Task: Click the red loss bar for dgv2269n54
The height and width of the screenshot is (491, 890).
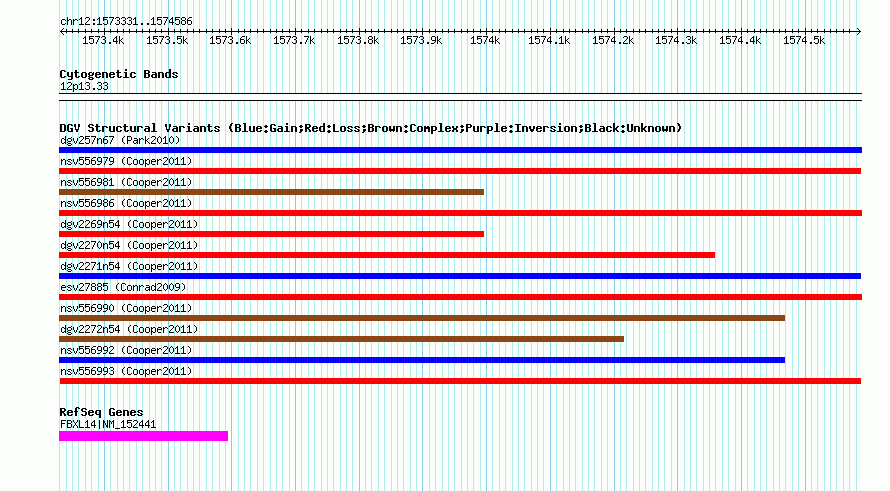Action: click(271, 234)
